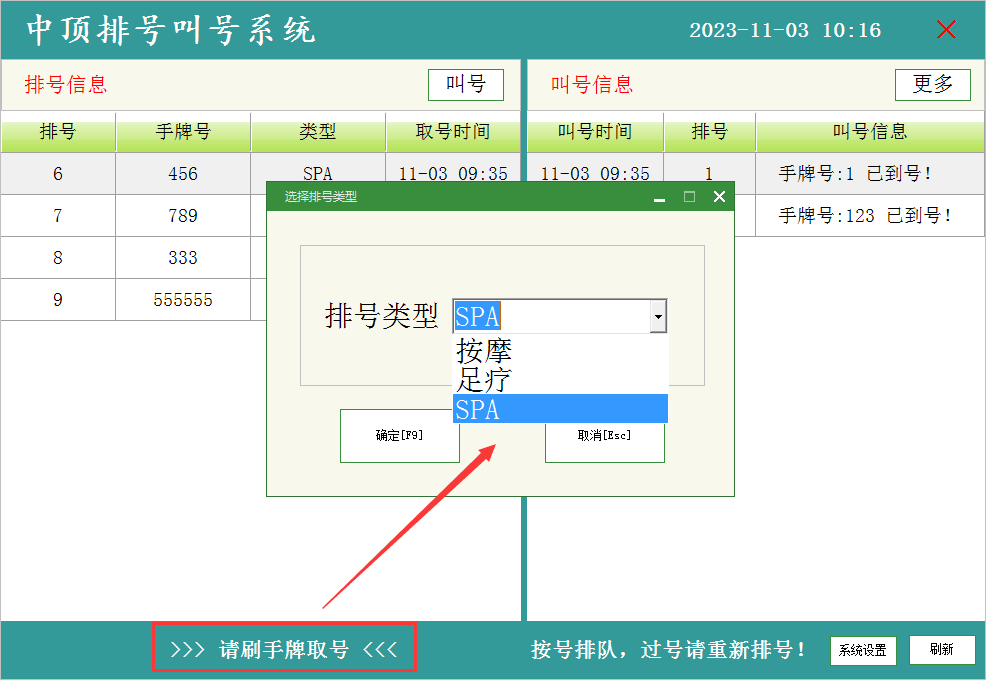Maximize the 选择排号类型 dialog
986x681 pixels.
[x=689, y=197]
